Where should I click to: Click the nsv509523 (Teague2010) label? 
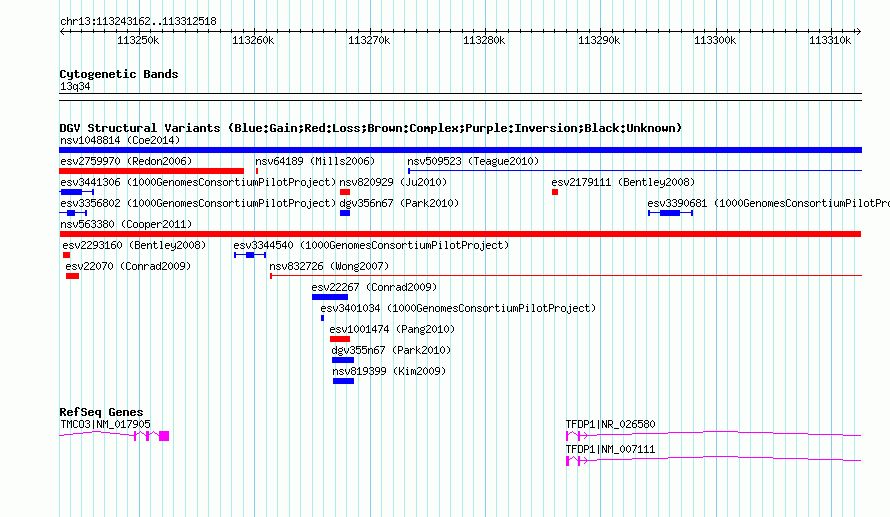(473, 161)
